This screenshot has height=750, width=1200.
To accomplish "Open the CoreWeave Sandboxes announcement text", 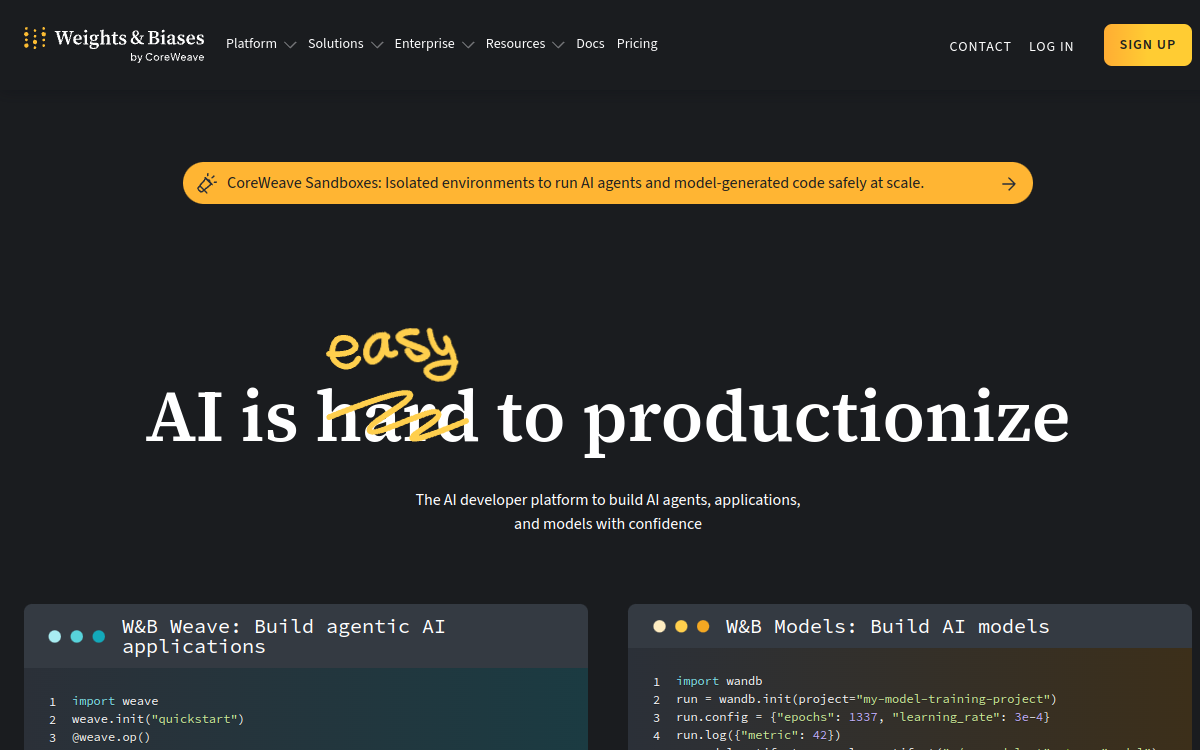I will (575, 183).
